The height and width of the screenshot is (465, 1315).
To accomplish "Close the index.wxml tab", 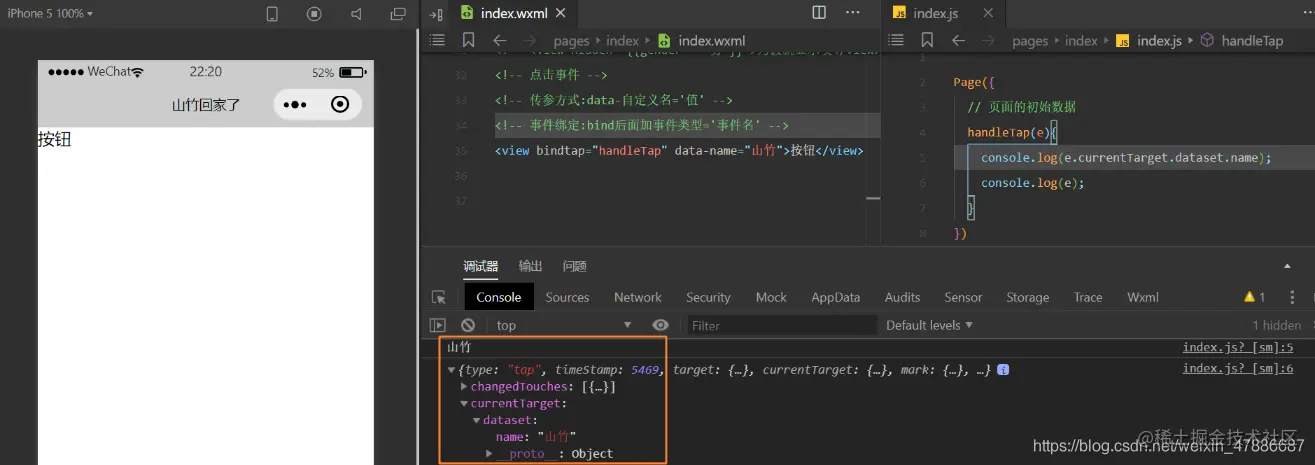I will pos(561,13).
